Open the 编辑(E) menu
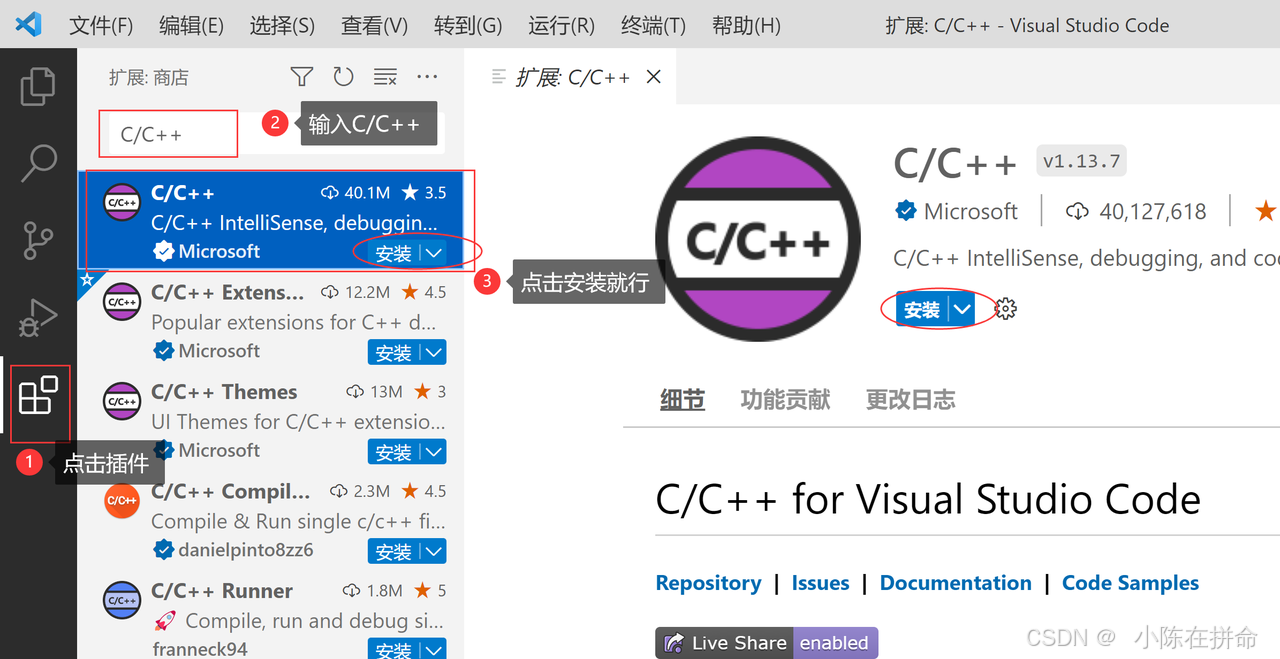The height and width of the screenshot is (659, 1280). (191, 26)
